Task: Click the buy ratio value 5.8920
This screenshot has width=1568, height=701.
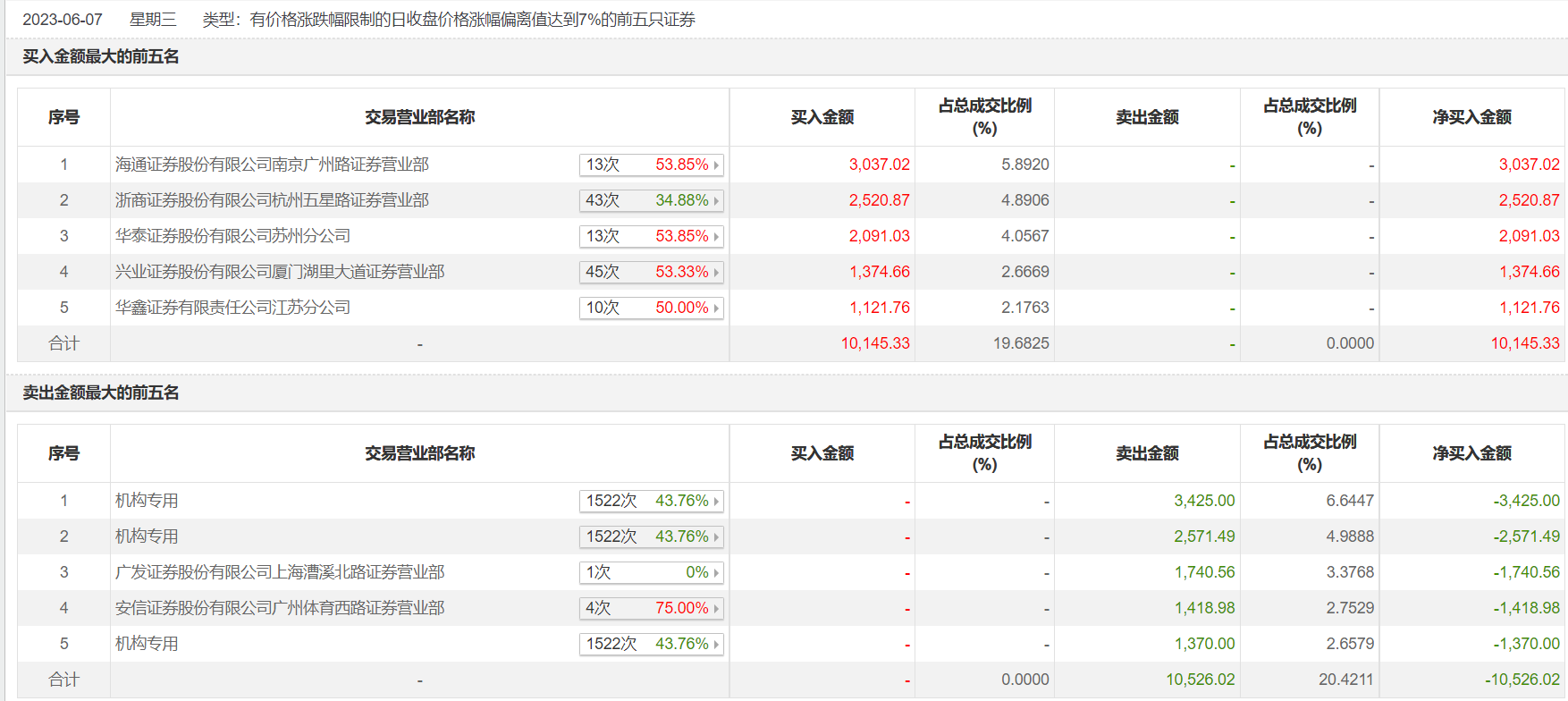Action: [x=1025, y=165]
